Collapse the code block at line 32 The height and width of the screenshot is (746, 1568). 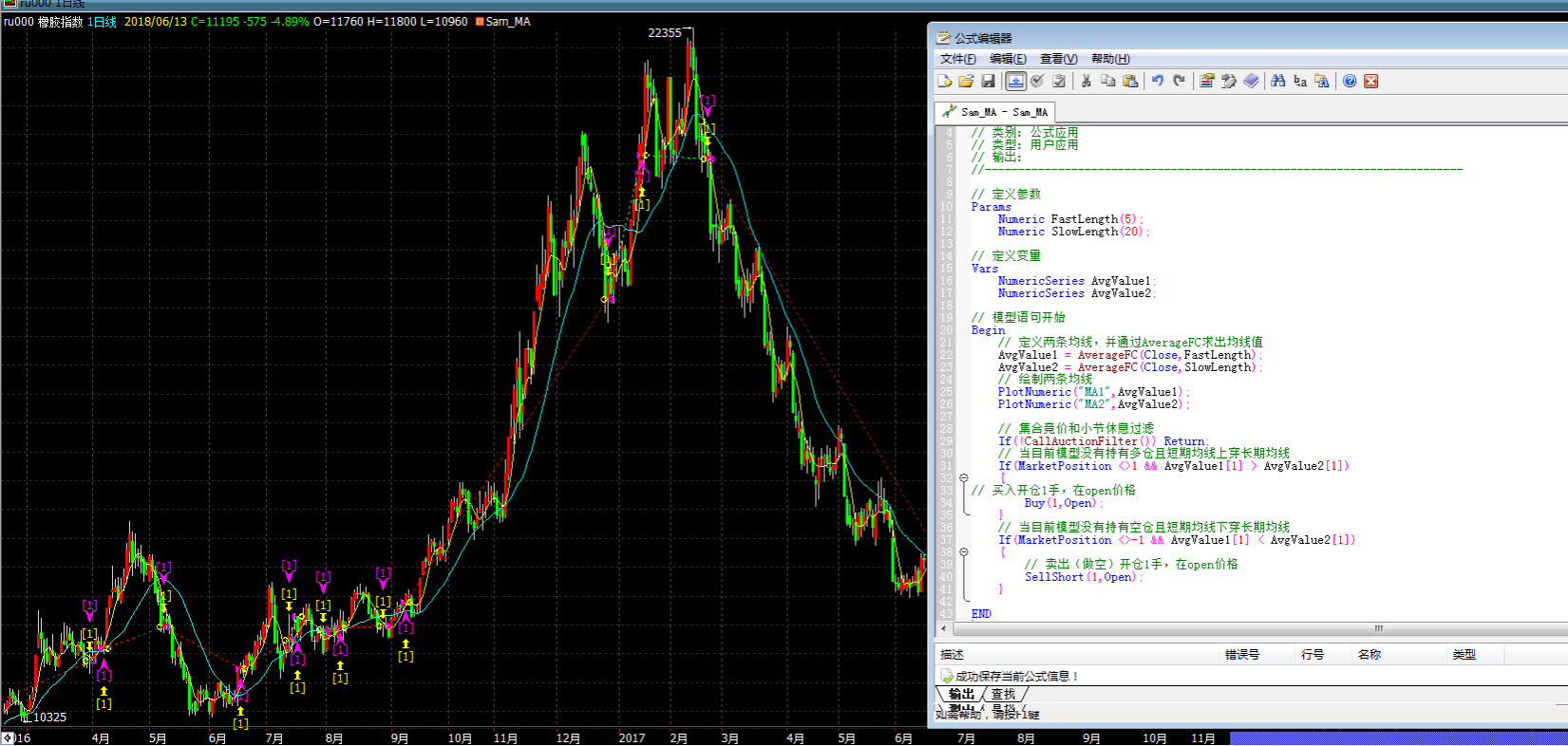tap(964, 478)
